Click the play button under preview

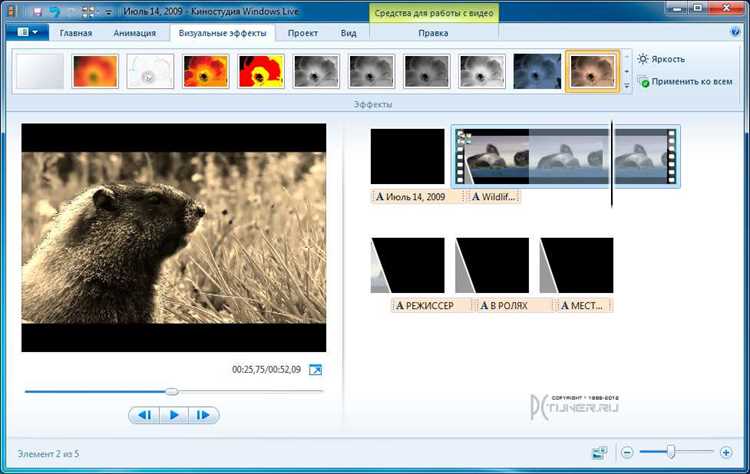tap(174, 415)
